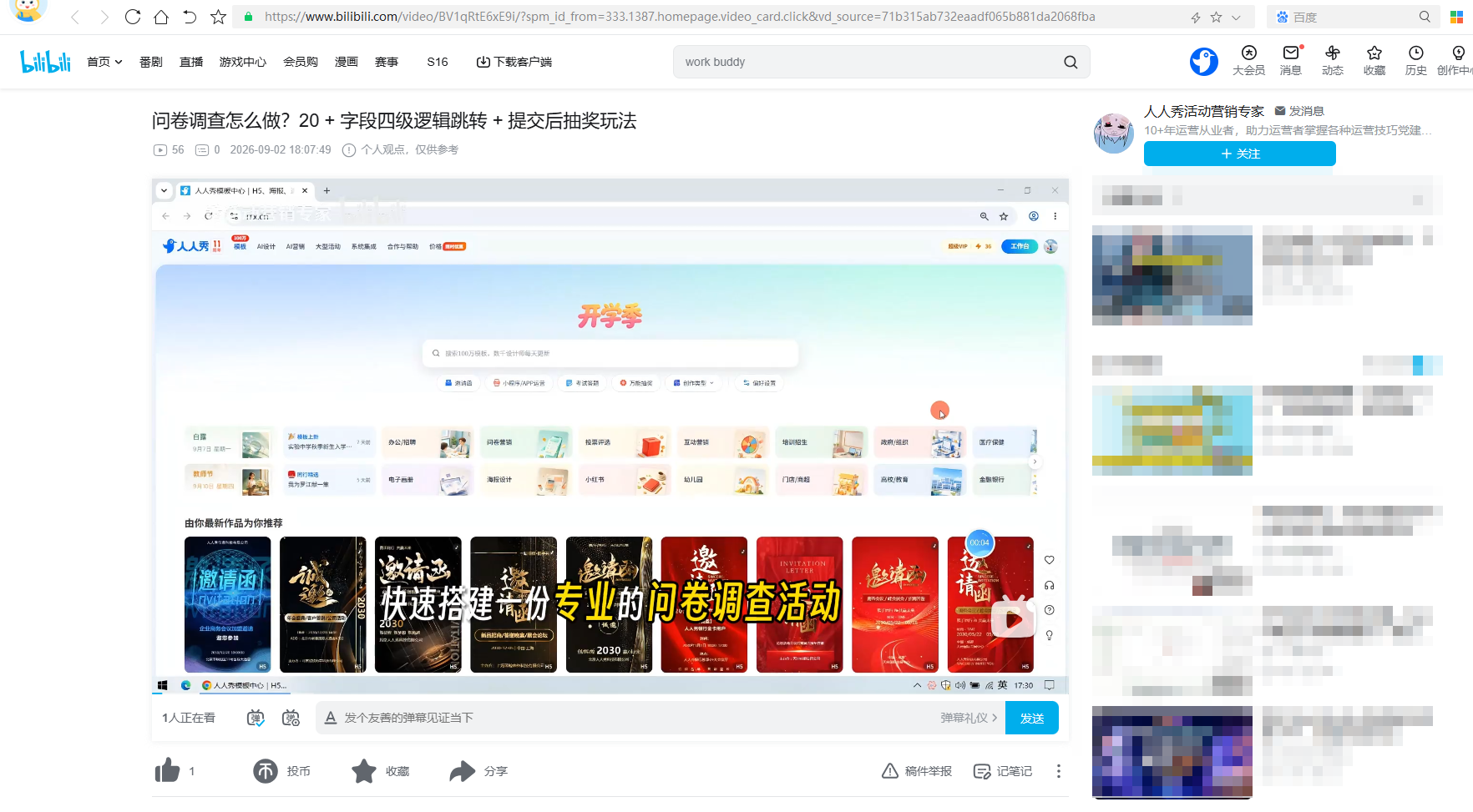Image resolution: width=1473 pixels, height=812 pixels.
Task: Open the 番剧 navigation item
Action: (151, 62)
